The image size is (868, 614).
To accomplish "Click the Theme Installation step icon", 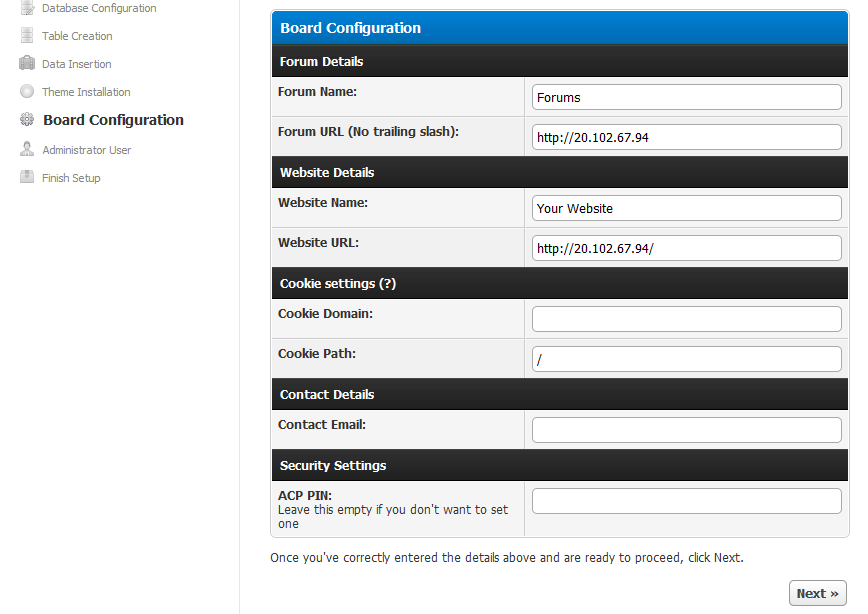I will 27,92.
